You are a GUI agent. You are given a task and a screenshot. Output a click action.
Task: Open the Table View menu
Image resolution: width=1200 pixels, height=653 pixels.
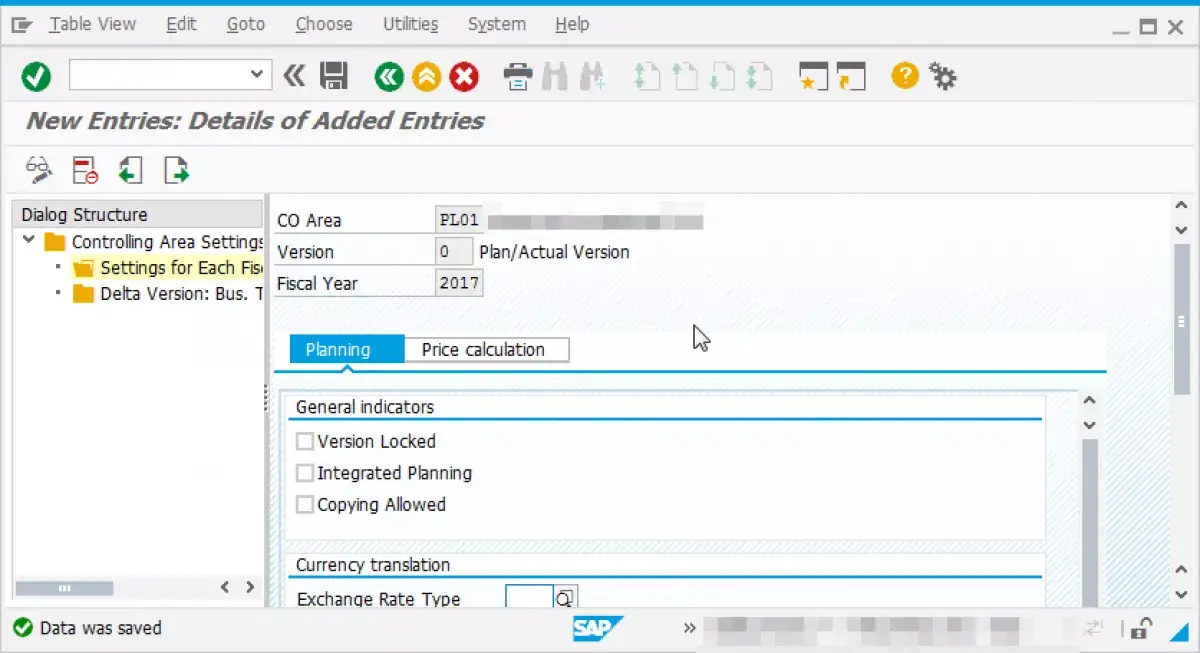click(93, 24)
